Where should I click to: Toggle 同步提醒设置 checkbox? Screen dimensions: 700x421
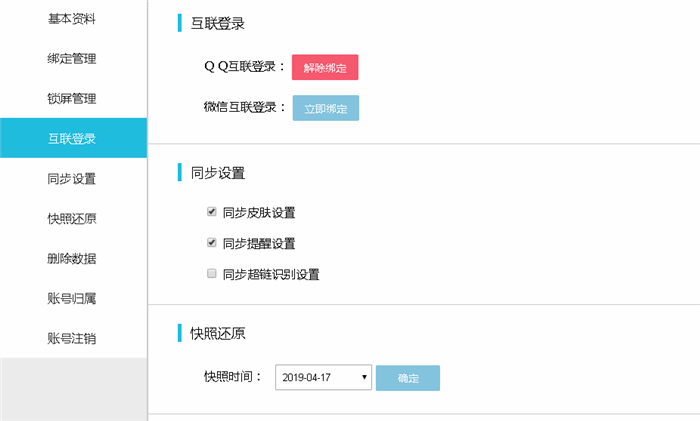pyautogui.click(x=212, y=242)
